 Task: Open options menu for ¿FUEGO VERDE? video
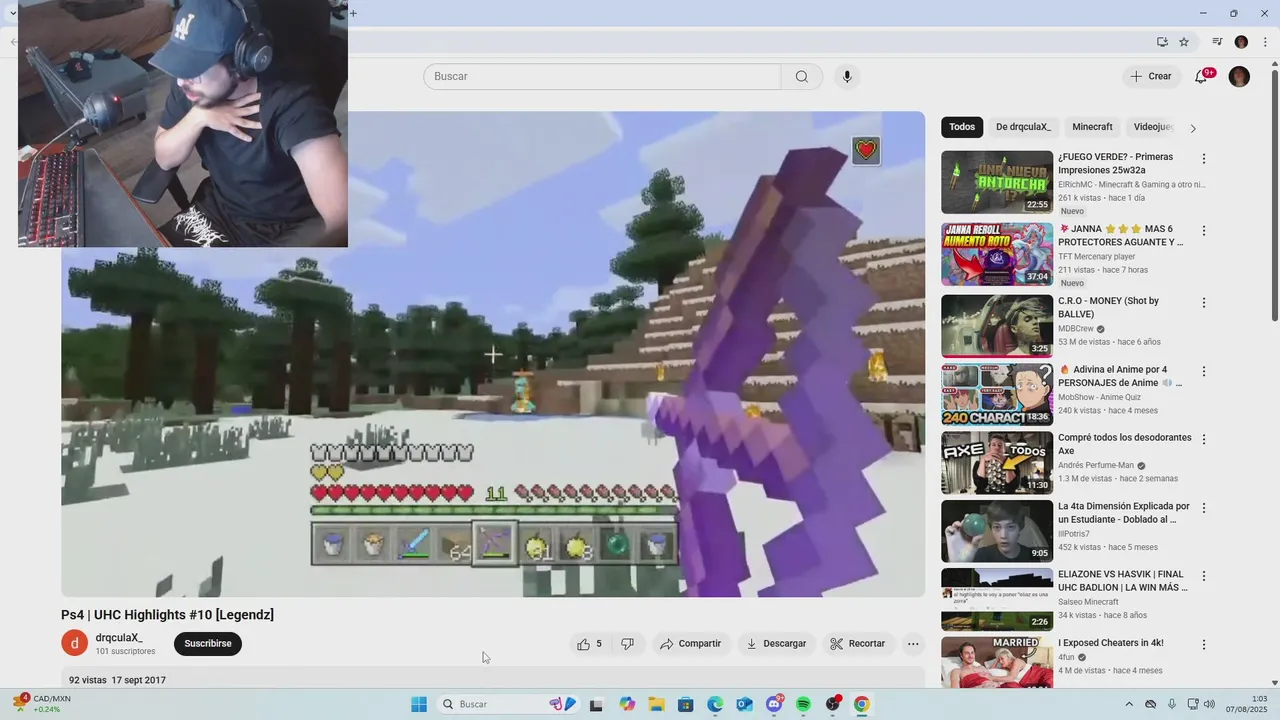coord(1204,159)
